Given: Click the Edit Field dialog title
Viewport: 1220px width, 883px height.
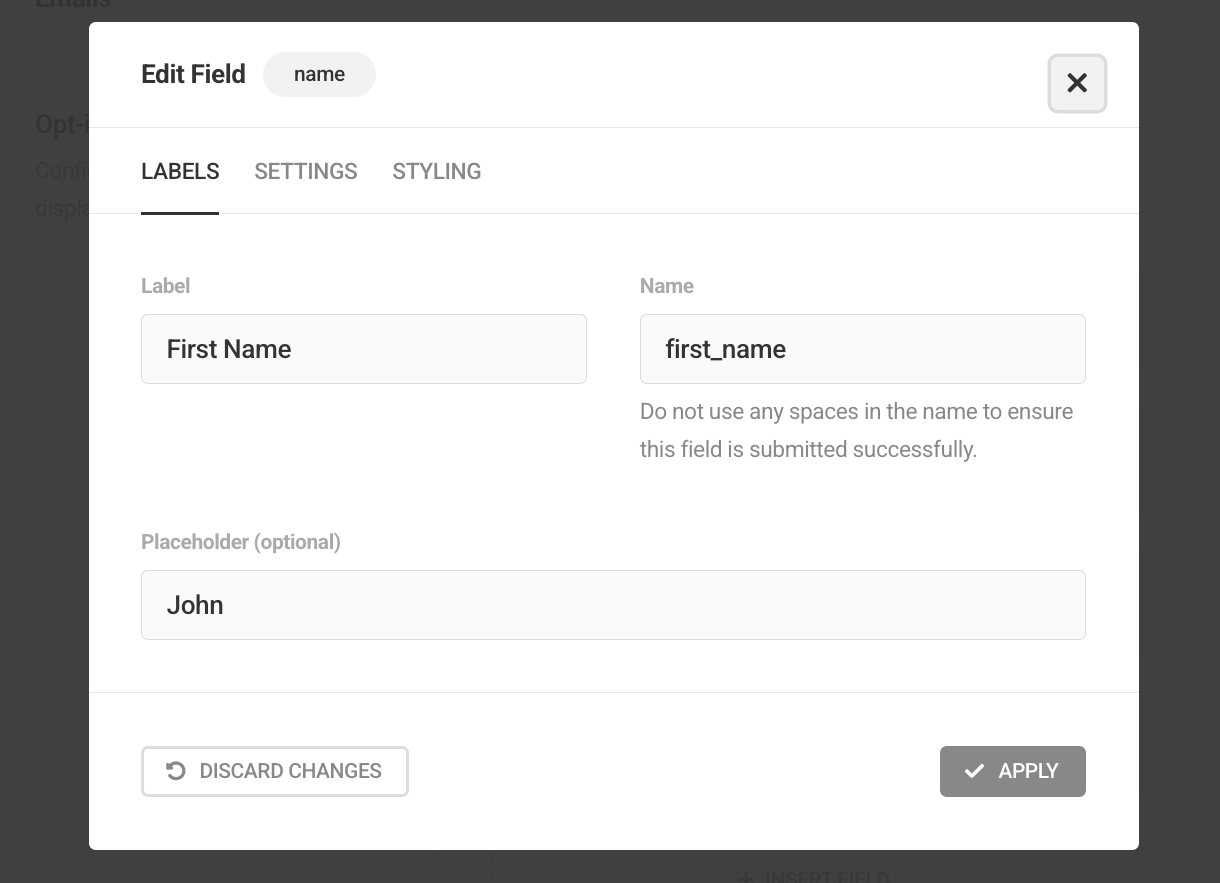Looking at the screenshot, I should (x=193, y=75).
